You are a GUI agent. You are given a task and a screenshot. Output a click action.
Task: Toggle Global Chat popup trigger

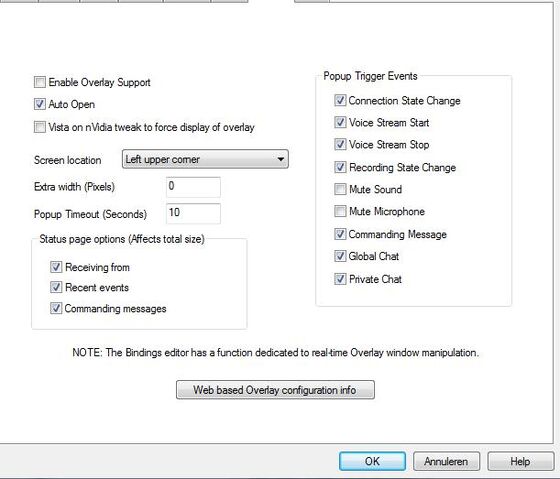point(340,256)
